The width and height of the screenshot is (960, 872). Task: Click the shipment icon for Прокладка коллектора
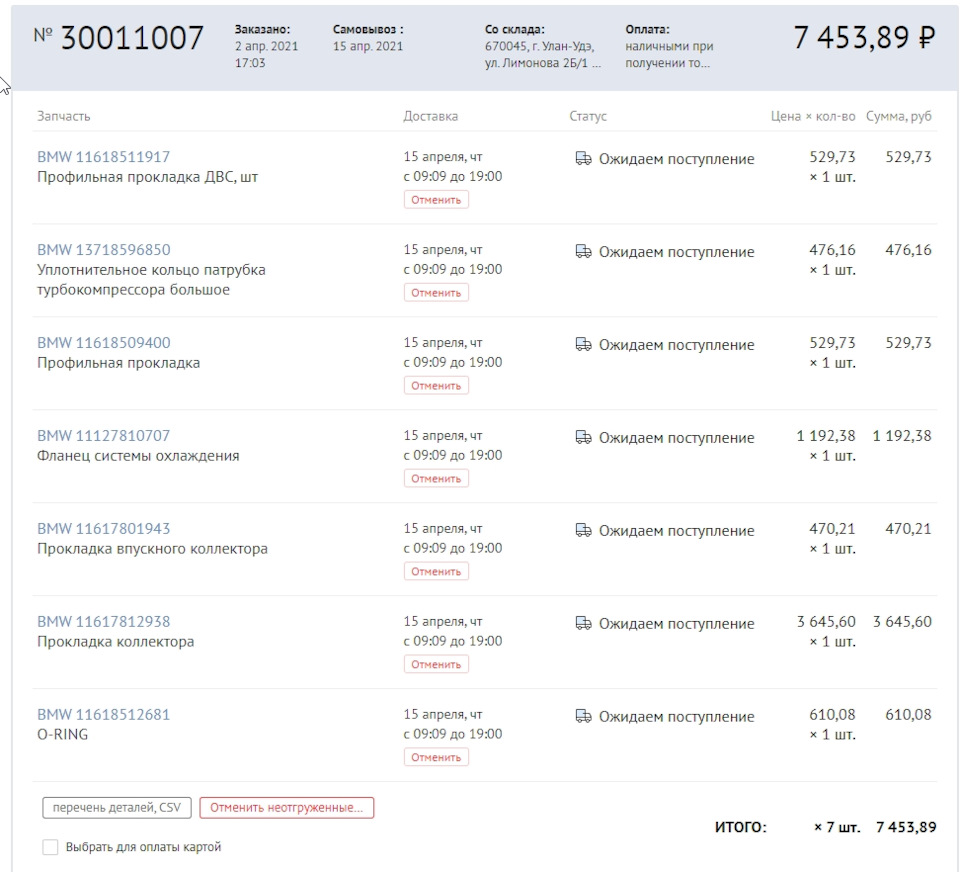click(x=586, y=623)
